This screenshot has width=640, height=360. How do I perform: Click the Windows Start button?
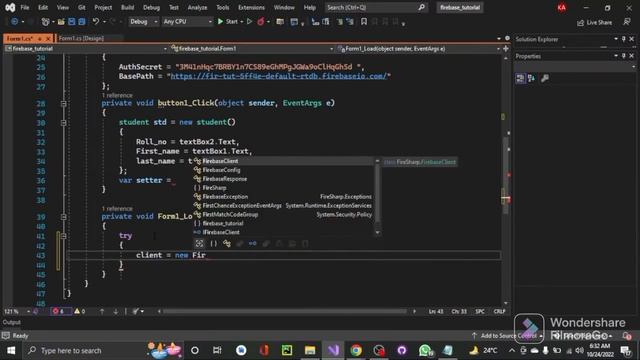coord(11,350)
